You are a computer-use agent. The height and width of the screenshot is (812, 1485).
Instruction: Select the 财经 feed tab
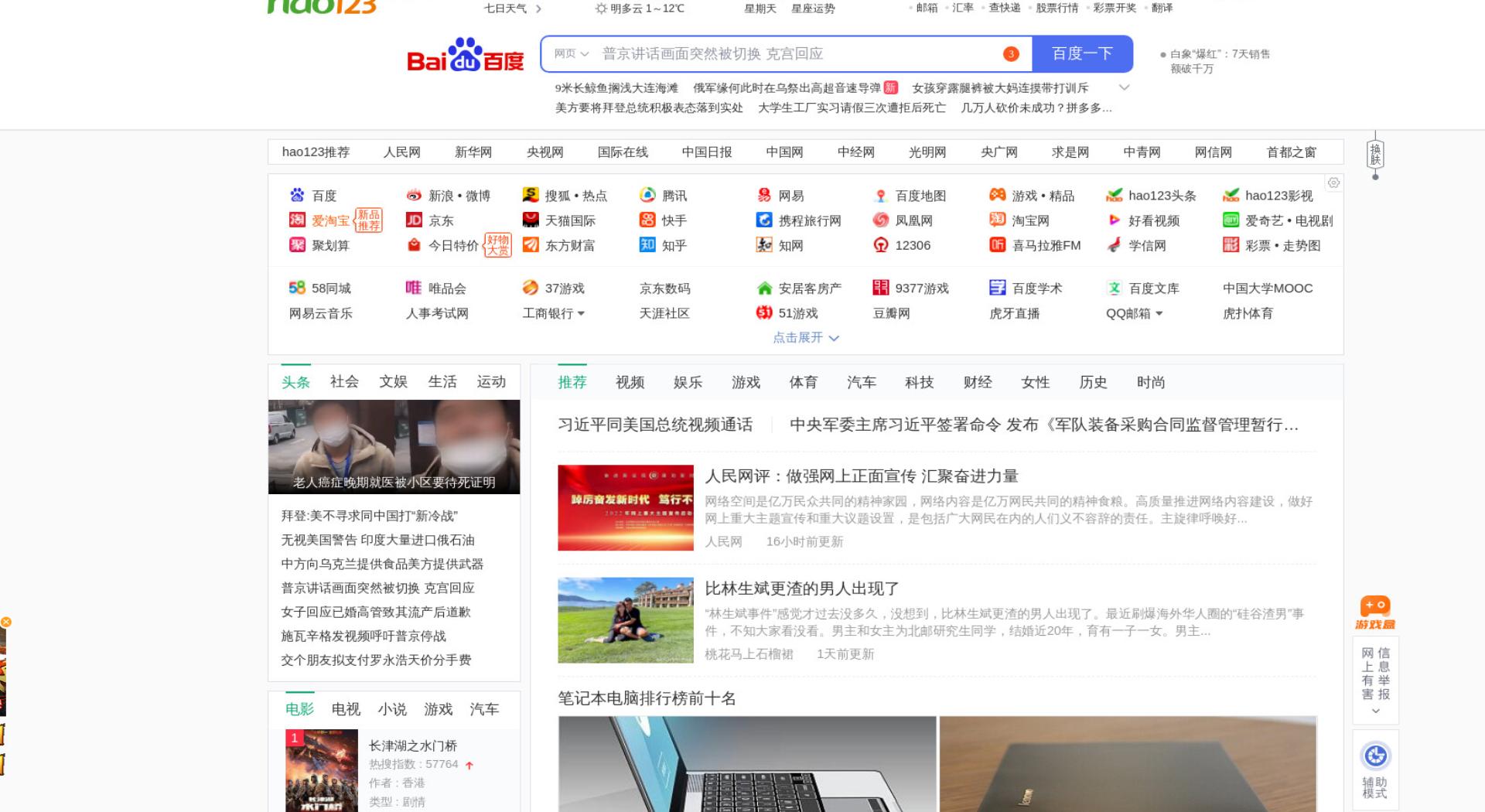point(978,382)
